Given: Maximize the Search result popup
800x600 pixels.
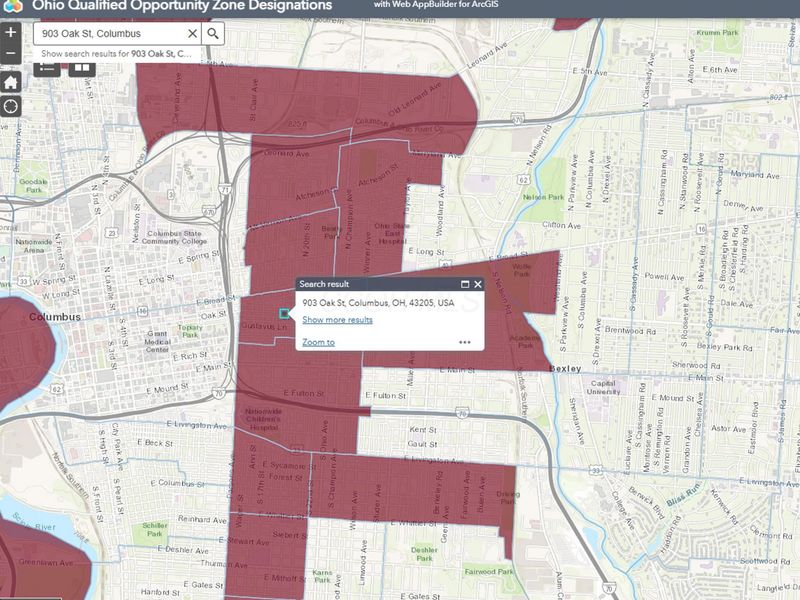Looking at the screenshot, I should coord(465,284).
